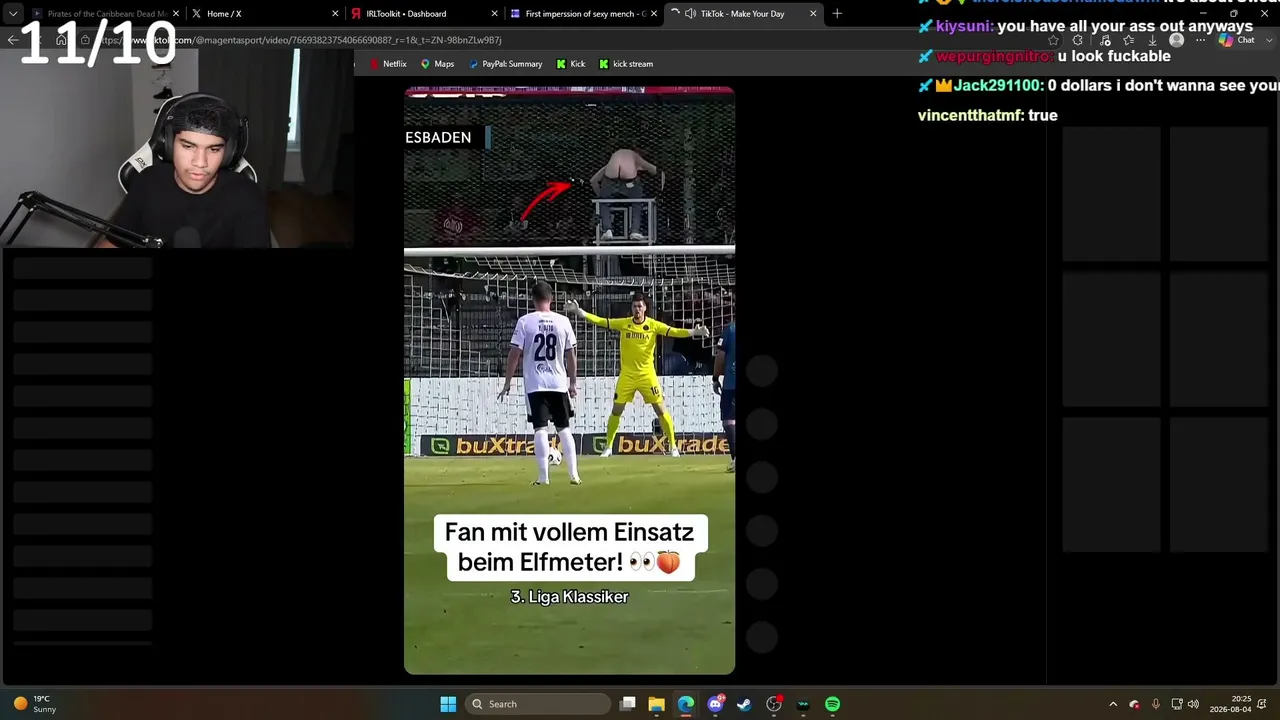Add this page to favorites (star icon)
The width and height of the screenshot is (1280, 720).
point(1053,40)
